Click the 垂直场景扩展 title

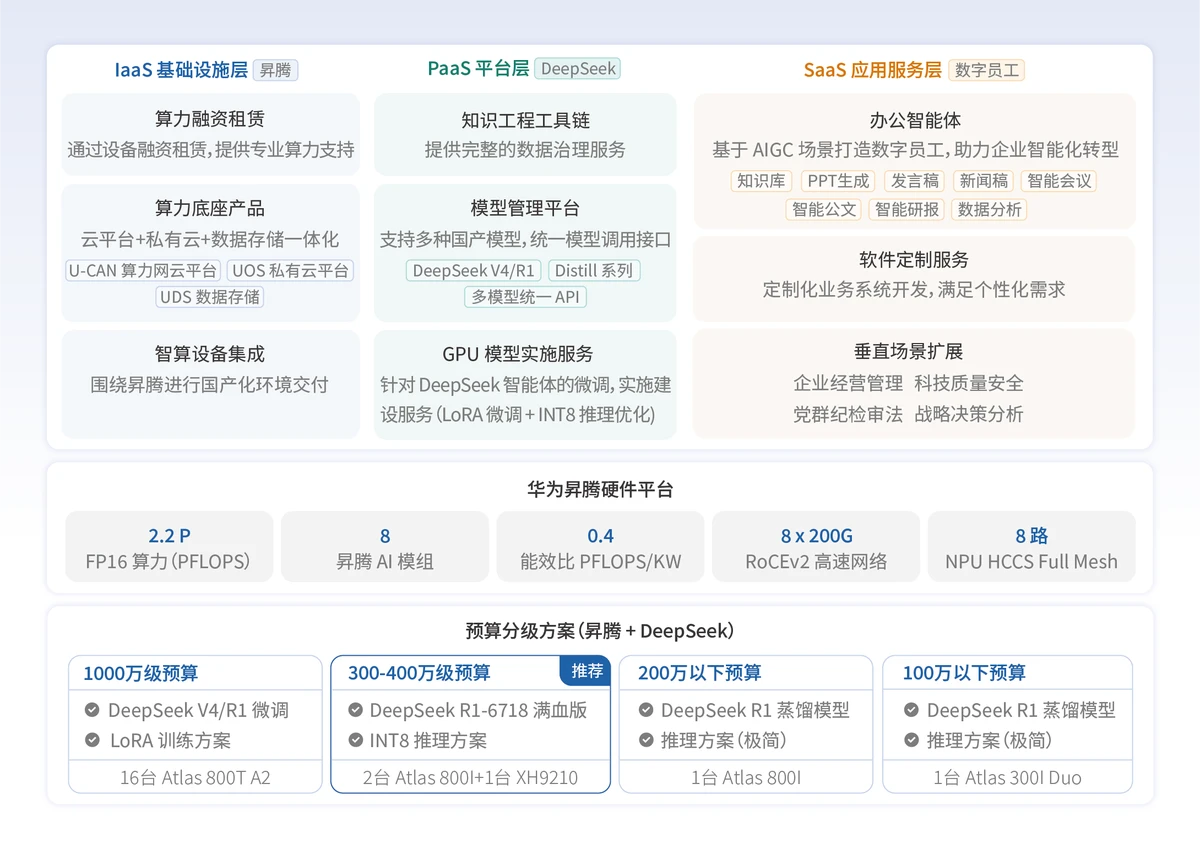point(909,352)
